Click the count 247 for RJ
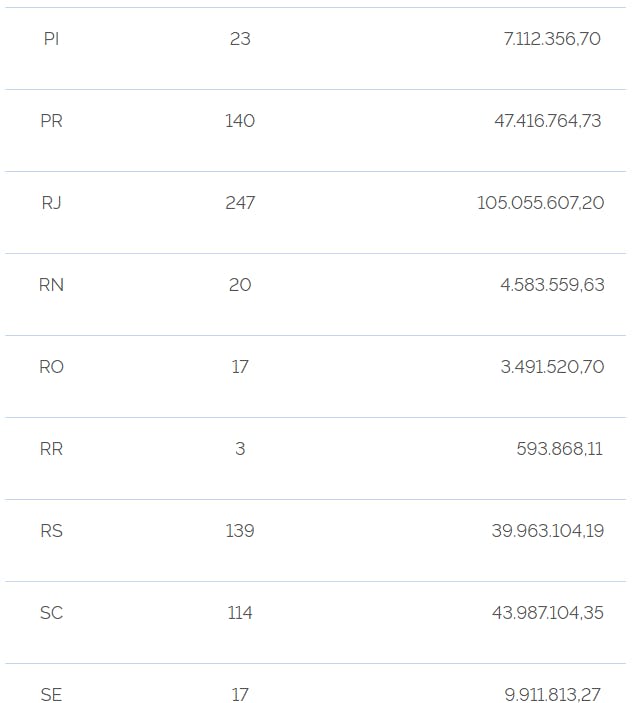Viewport: 643px width, 703px height. click(x=240, y=203)
